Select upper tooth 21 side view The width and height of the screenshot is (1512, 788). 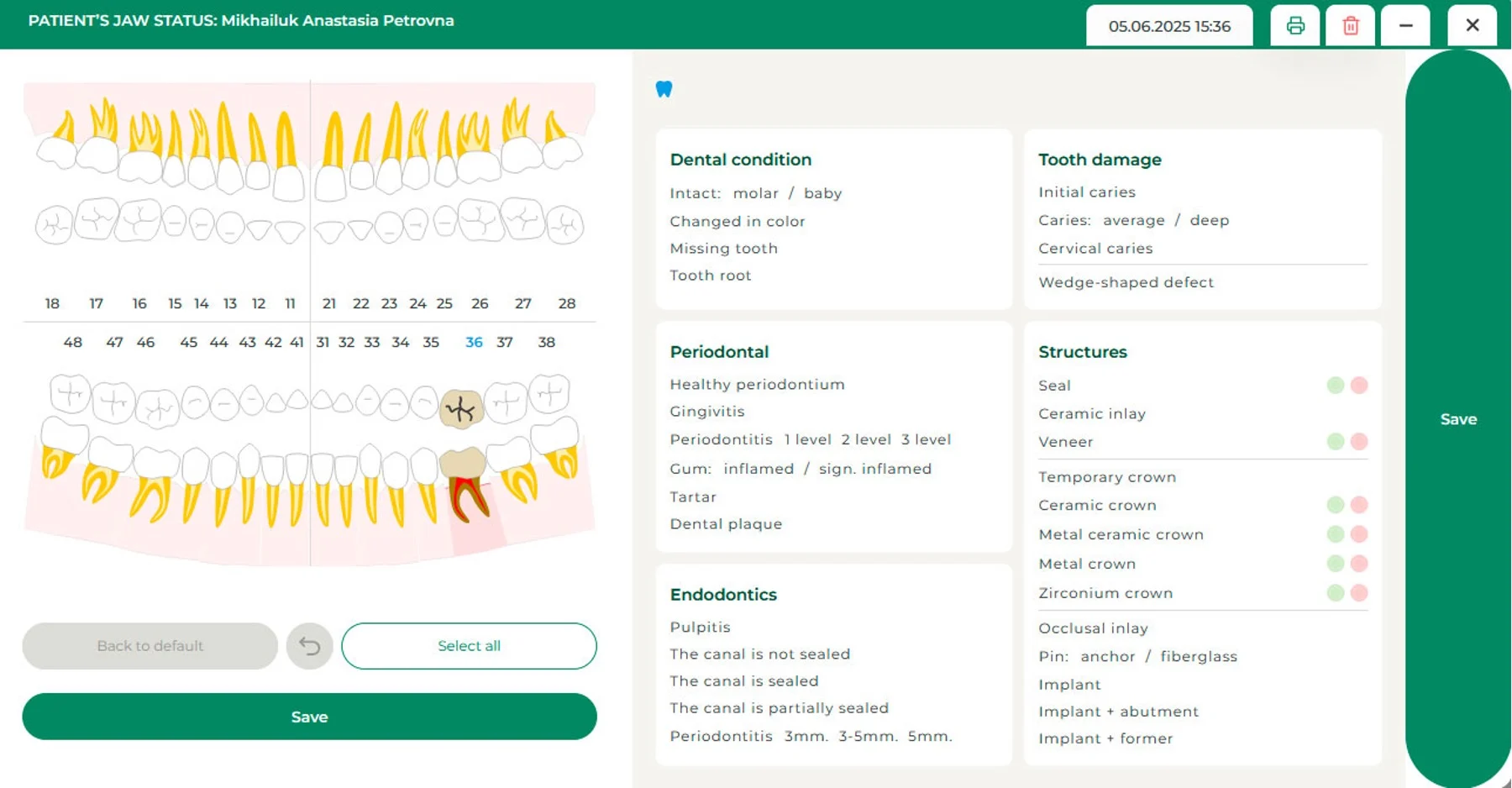(x=331, y=156)
